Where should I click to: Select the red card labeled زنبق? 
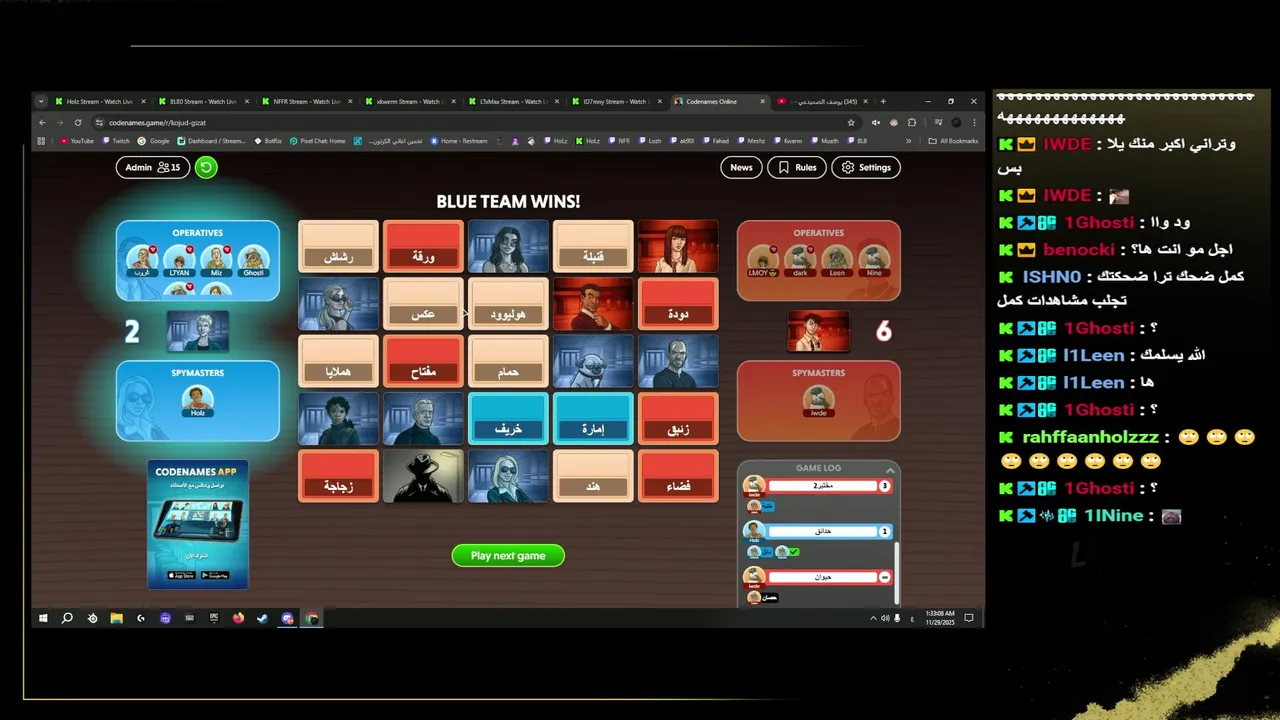(x=679, y=418)
